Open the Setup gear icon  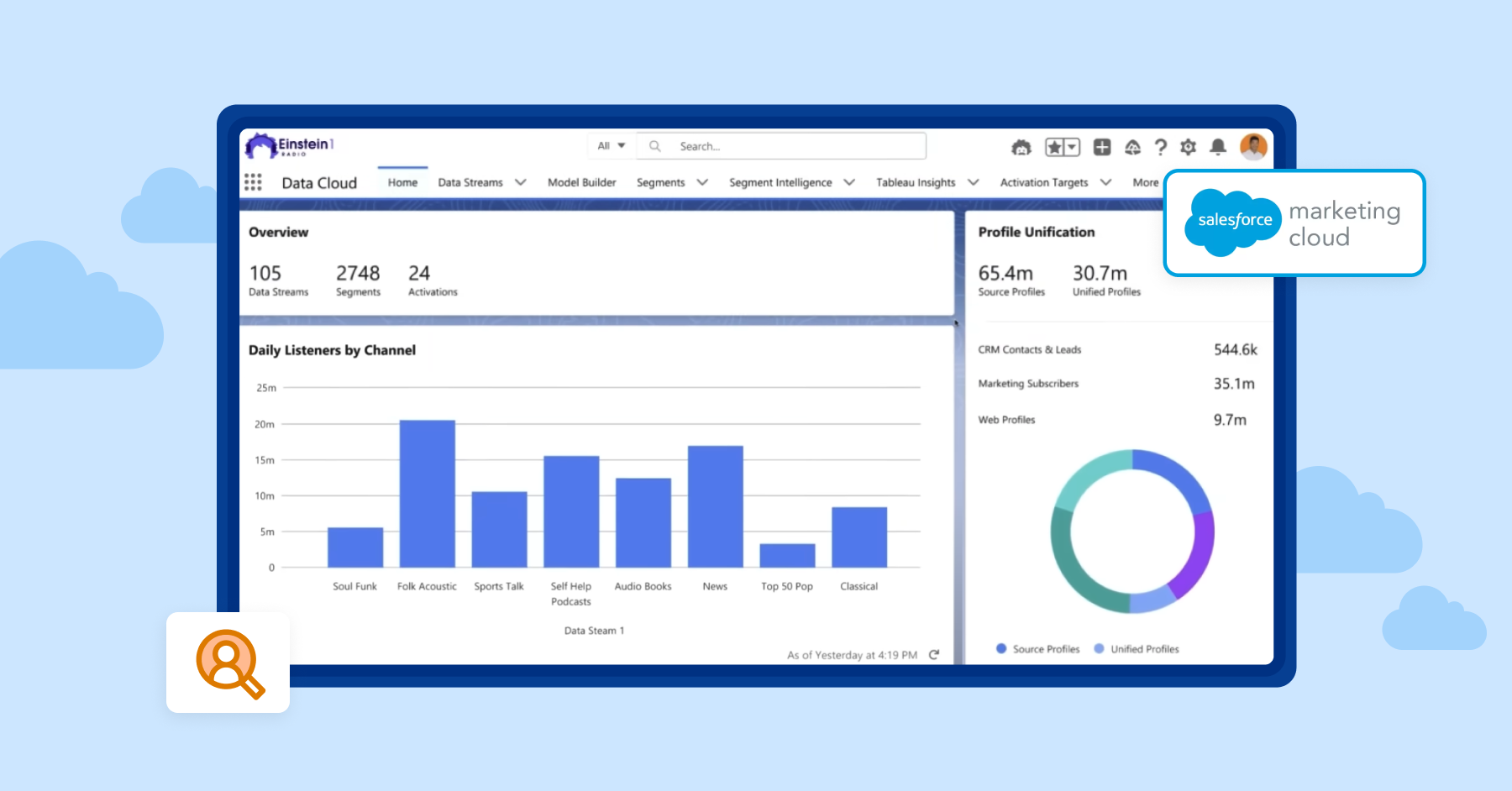point(1188,148)
